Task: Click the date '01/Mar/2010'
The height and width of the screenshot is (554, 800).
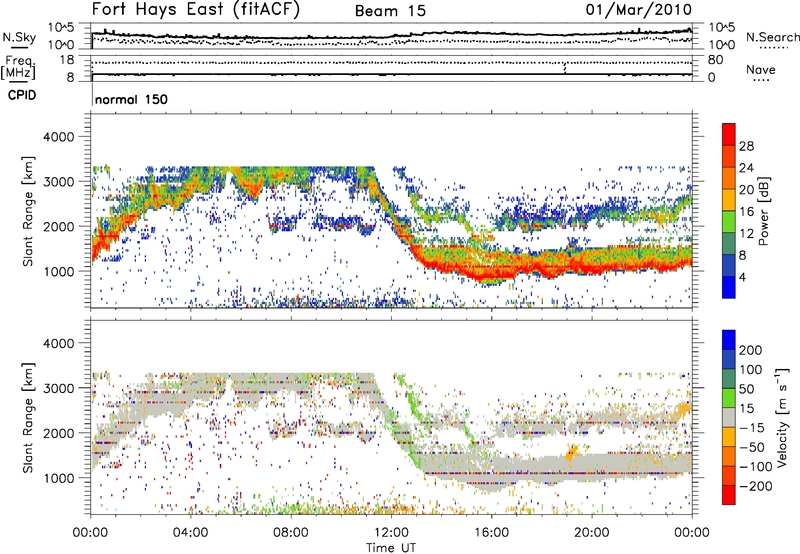Action: pos(639,9)
